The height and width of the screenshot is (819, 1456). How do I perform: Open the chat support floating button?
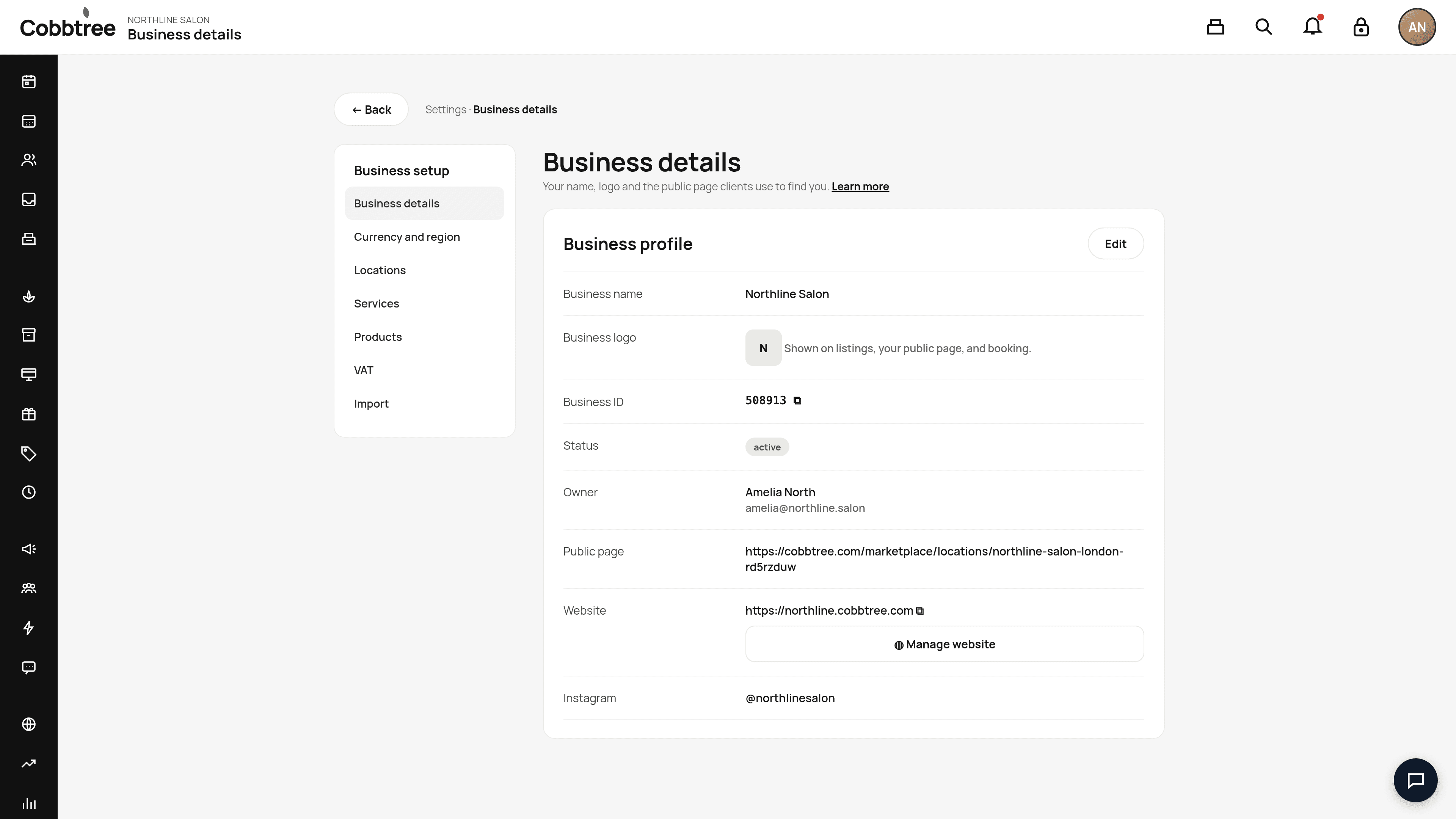pyautogui.click(x=1415, y=780)
